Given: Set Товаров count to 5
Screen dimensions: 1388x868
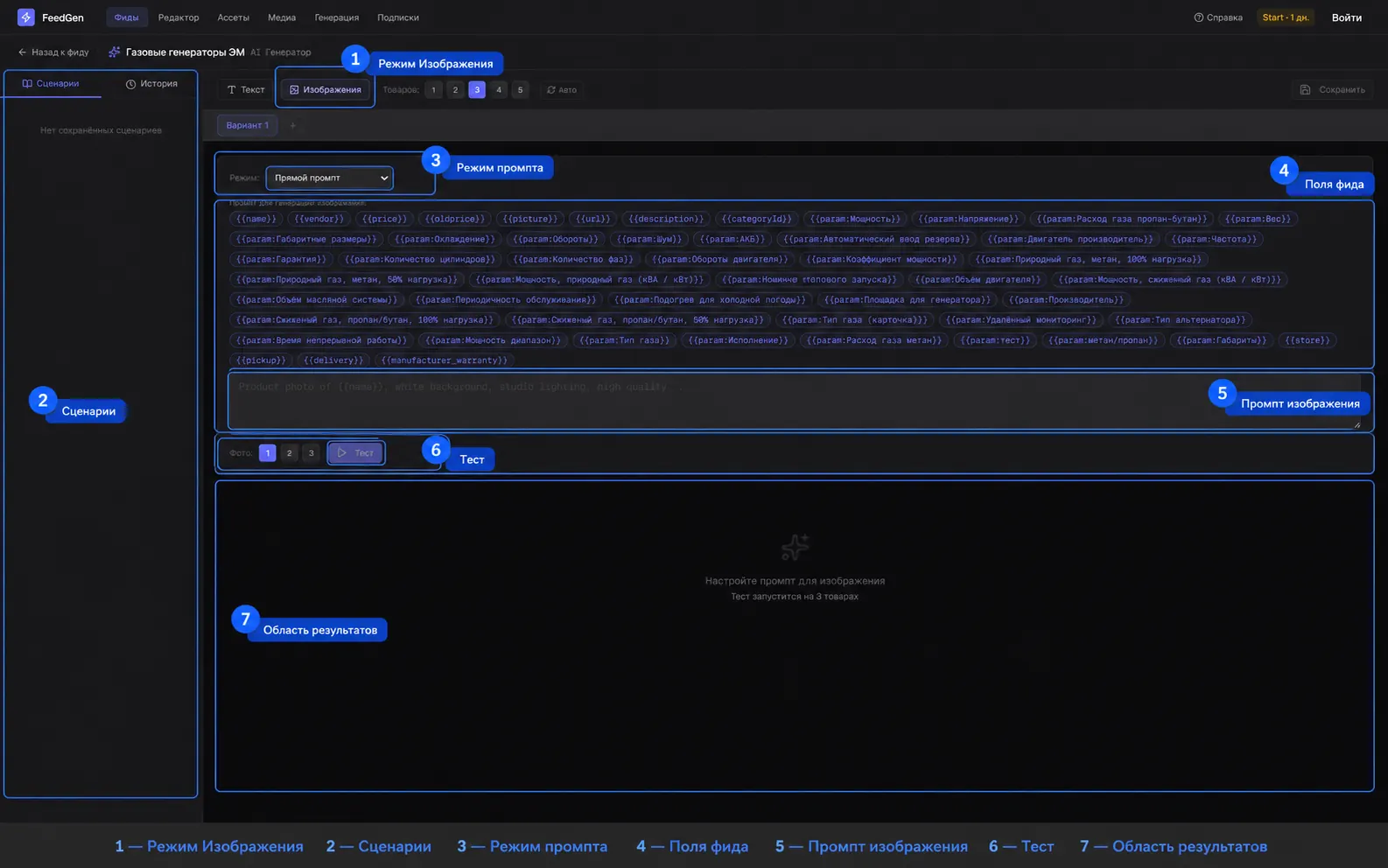Looking at the screenshot, I should [x=520, y=90].
